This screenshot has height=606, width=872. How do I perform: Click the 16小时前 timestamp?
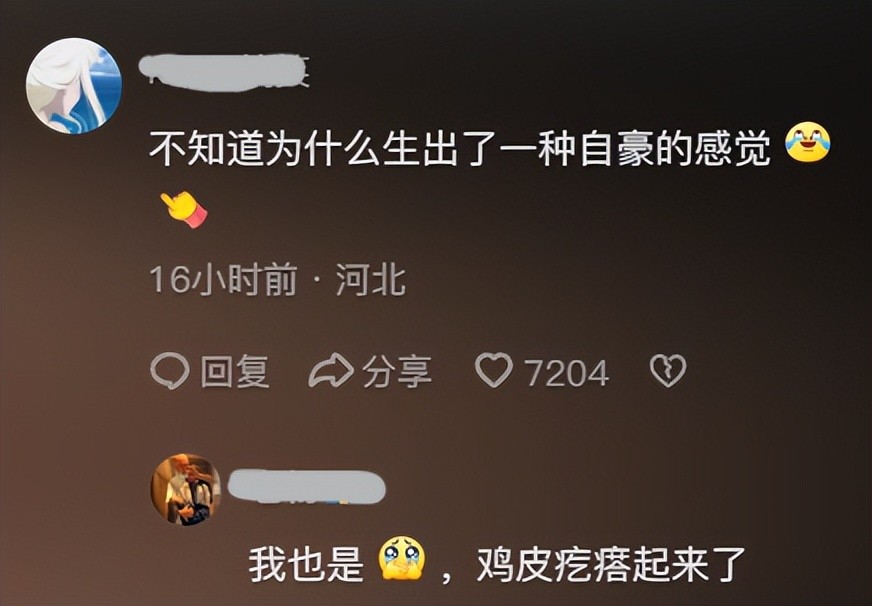tap(224, 280)
